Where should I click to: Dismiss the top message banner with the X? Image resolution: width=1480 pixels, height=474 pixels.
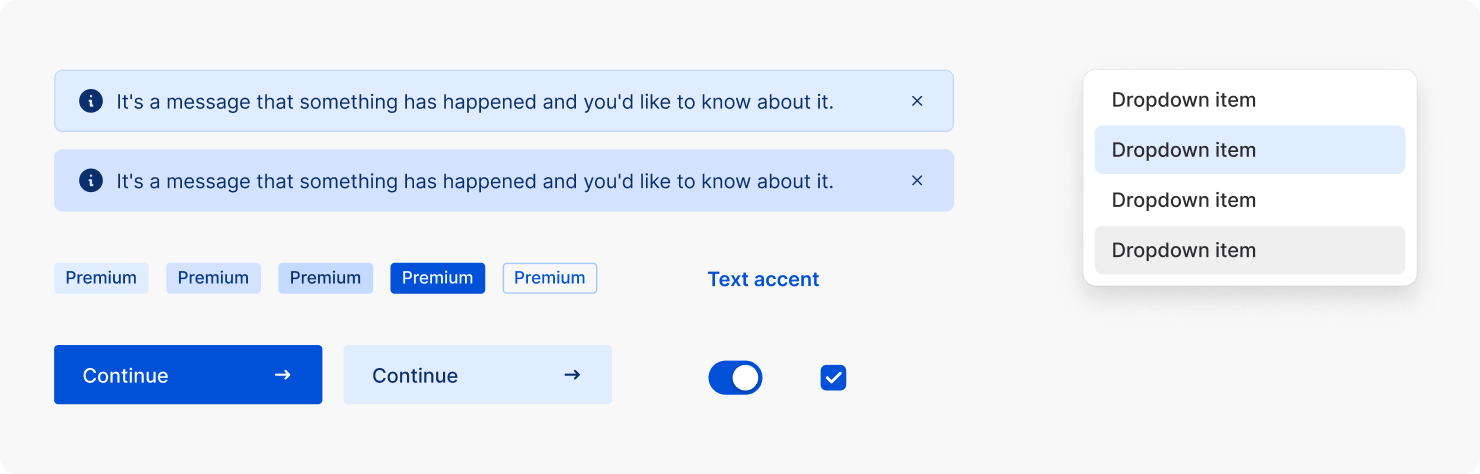pos(917,101)
